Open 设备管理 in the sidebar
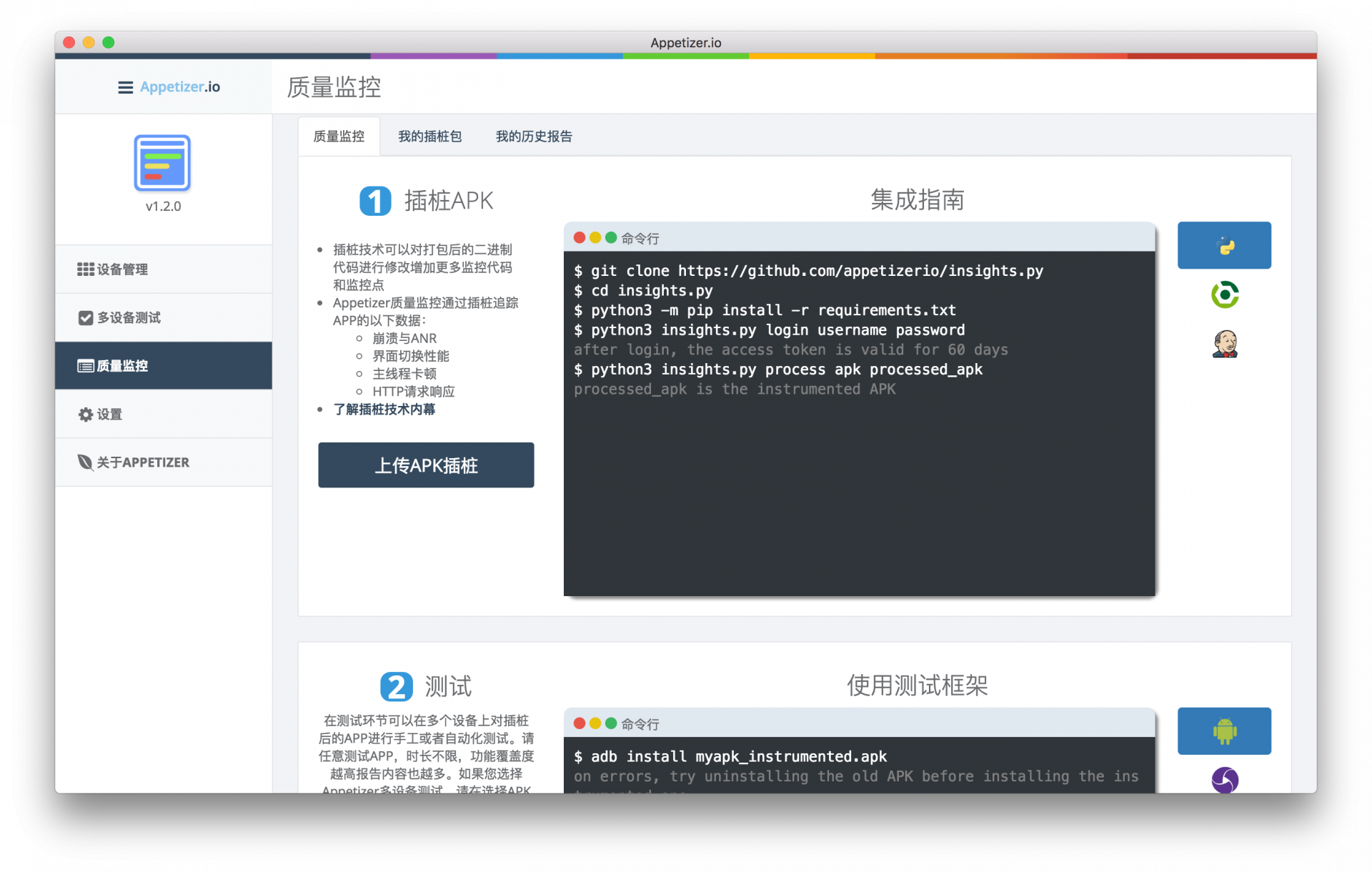Viewport: 1372px width, 872px height. 164,269
